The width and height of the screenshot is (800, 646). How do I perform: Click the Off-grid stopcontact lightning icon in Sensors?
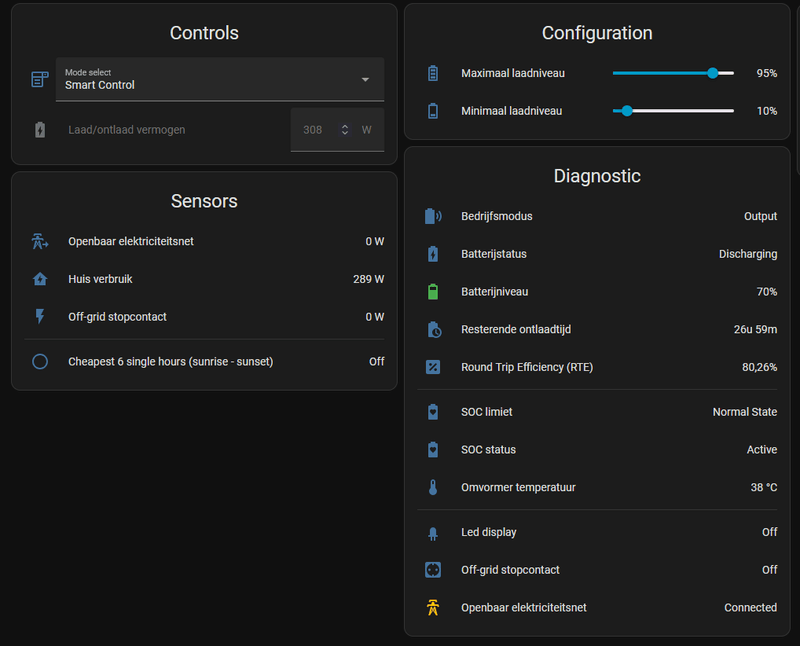click(40, 317)
